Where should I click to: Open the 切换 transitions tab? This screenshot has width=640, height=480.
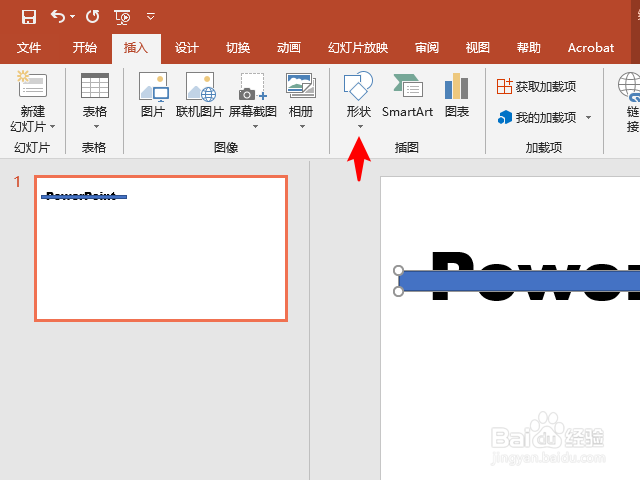238,48
